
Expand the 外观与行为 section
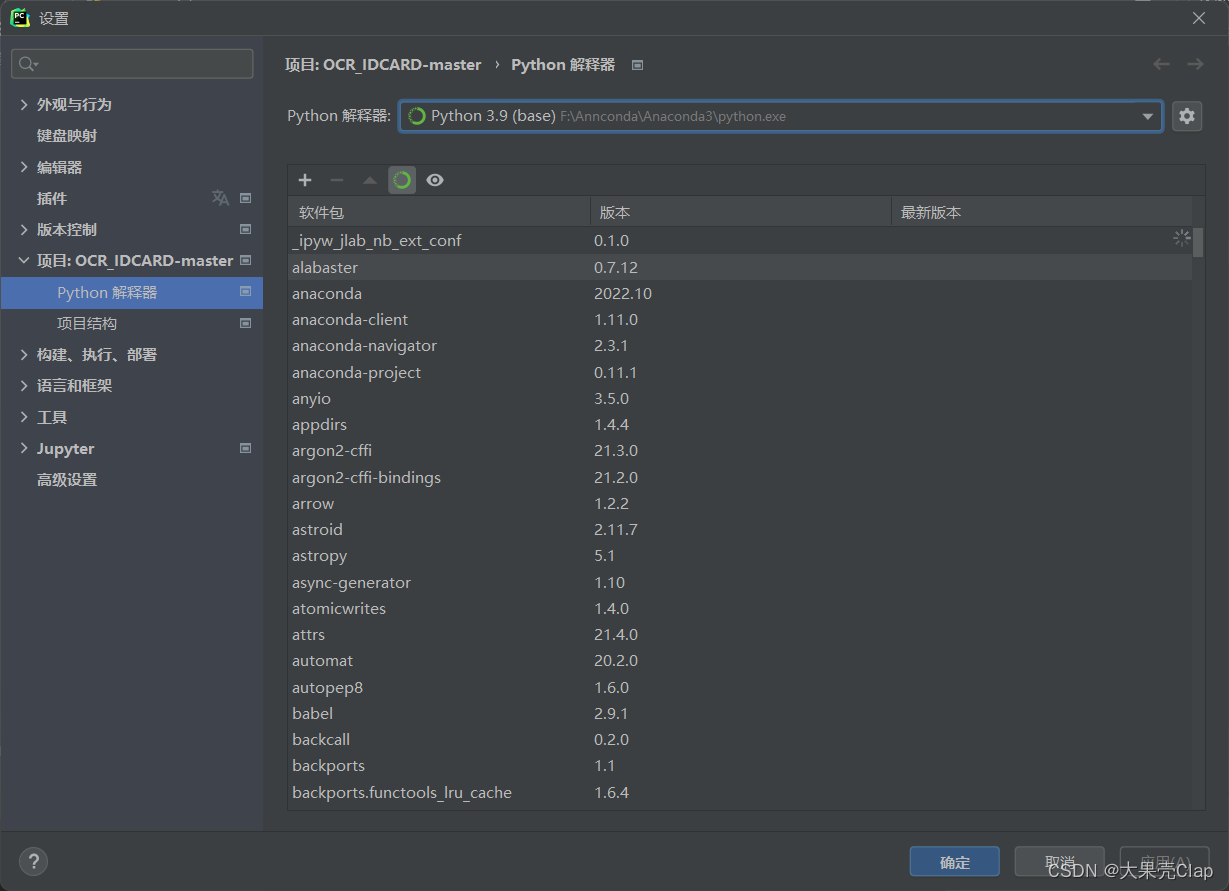(24, 104)
